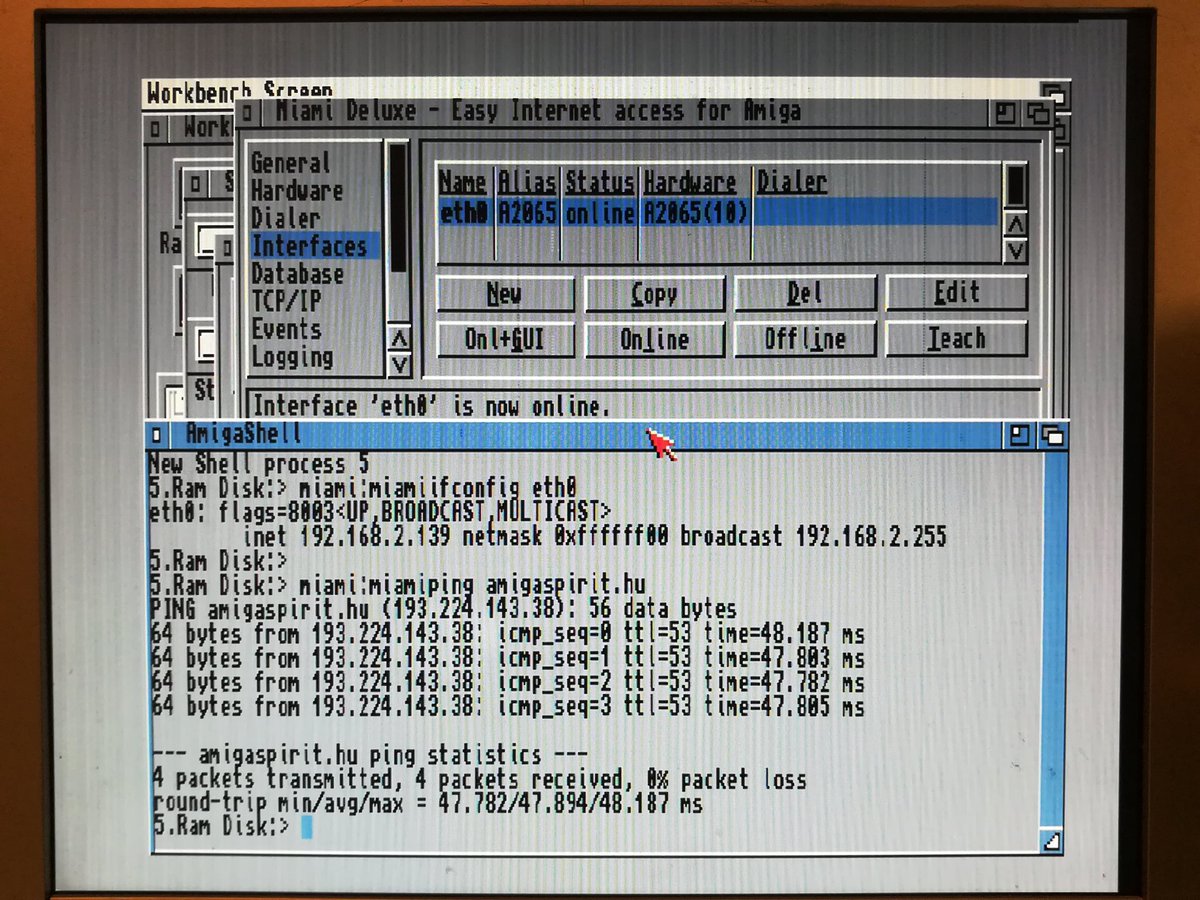Screen dimensions: 1200x900
Task: Select Hardware in Miami settings list
Action: pos(296,190)
